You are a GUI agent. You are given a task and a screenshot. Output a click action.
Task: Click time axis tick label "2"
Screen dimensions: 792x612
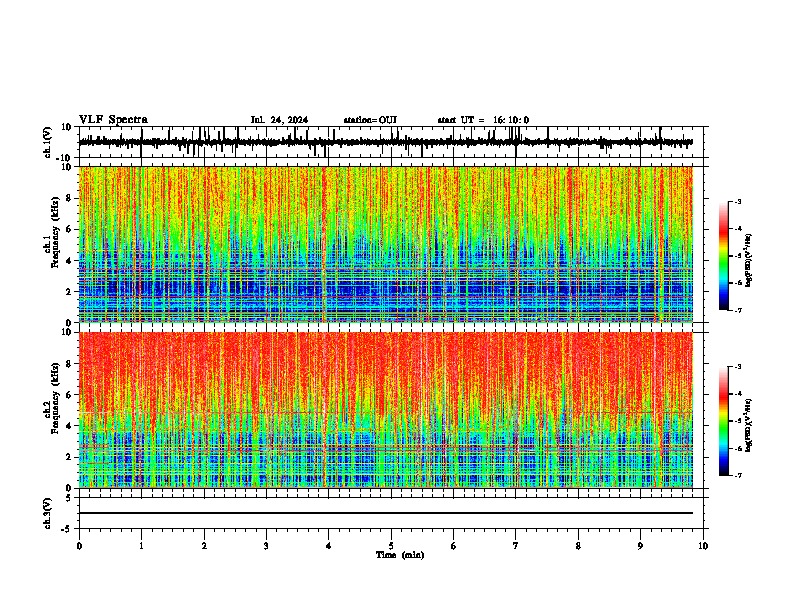point(204,546)
